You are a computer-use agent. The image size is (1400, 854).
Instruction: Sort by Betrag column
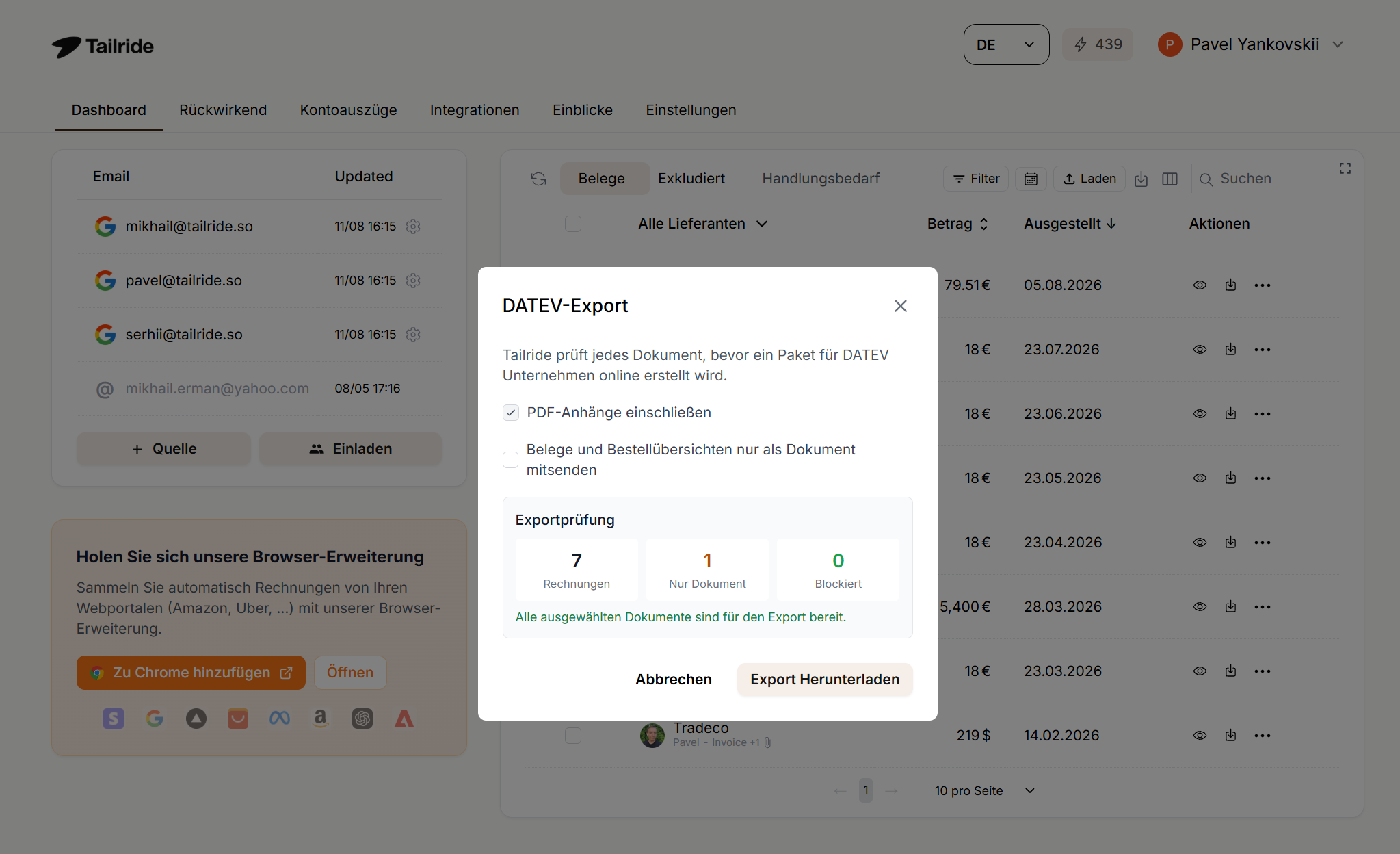[957, 224]
